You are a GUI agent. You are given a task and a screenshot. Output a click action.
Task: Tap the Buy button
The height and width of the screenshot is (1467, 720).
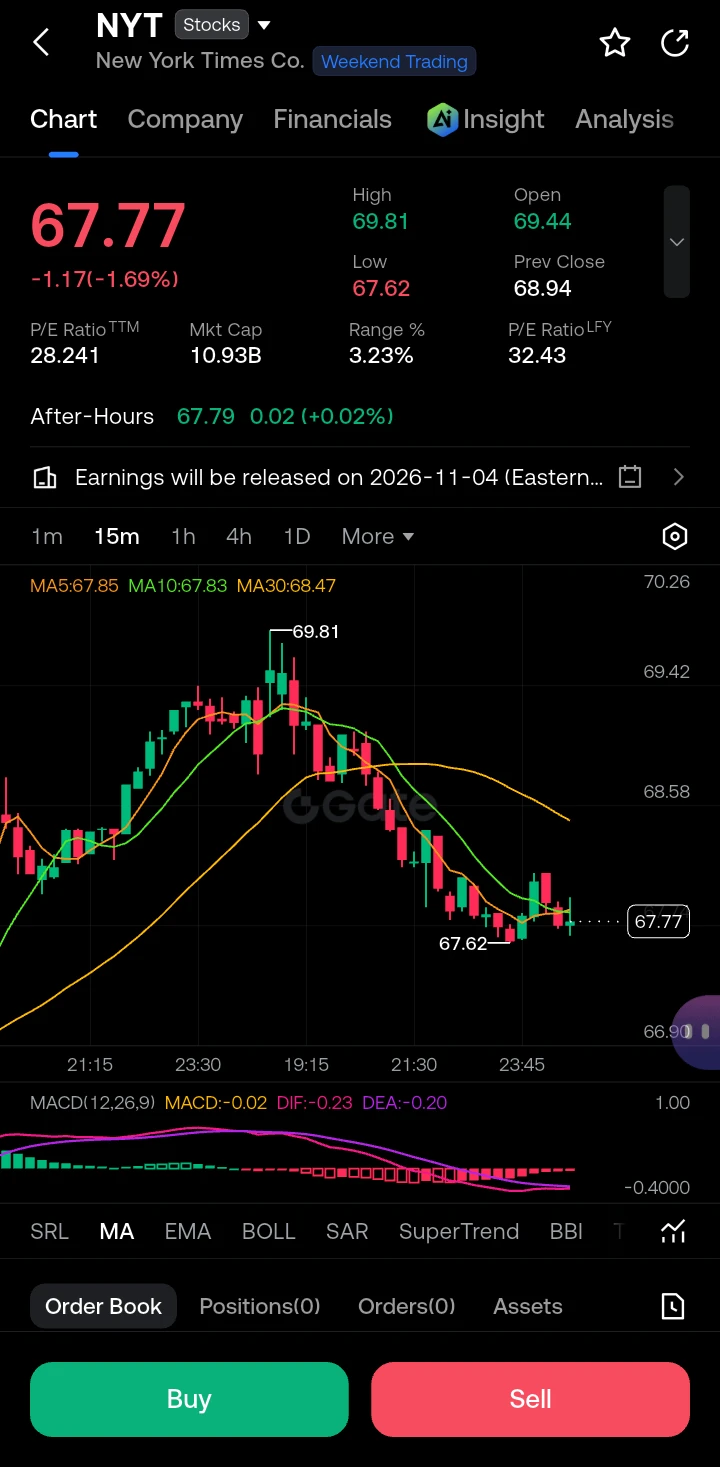pyautogui.click(x=189, y=1399)
